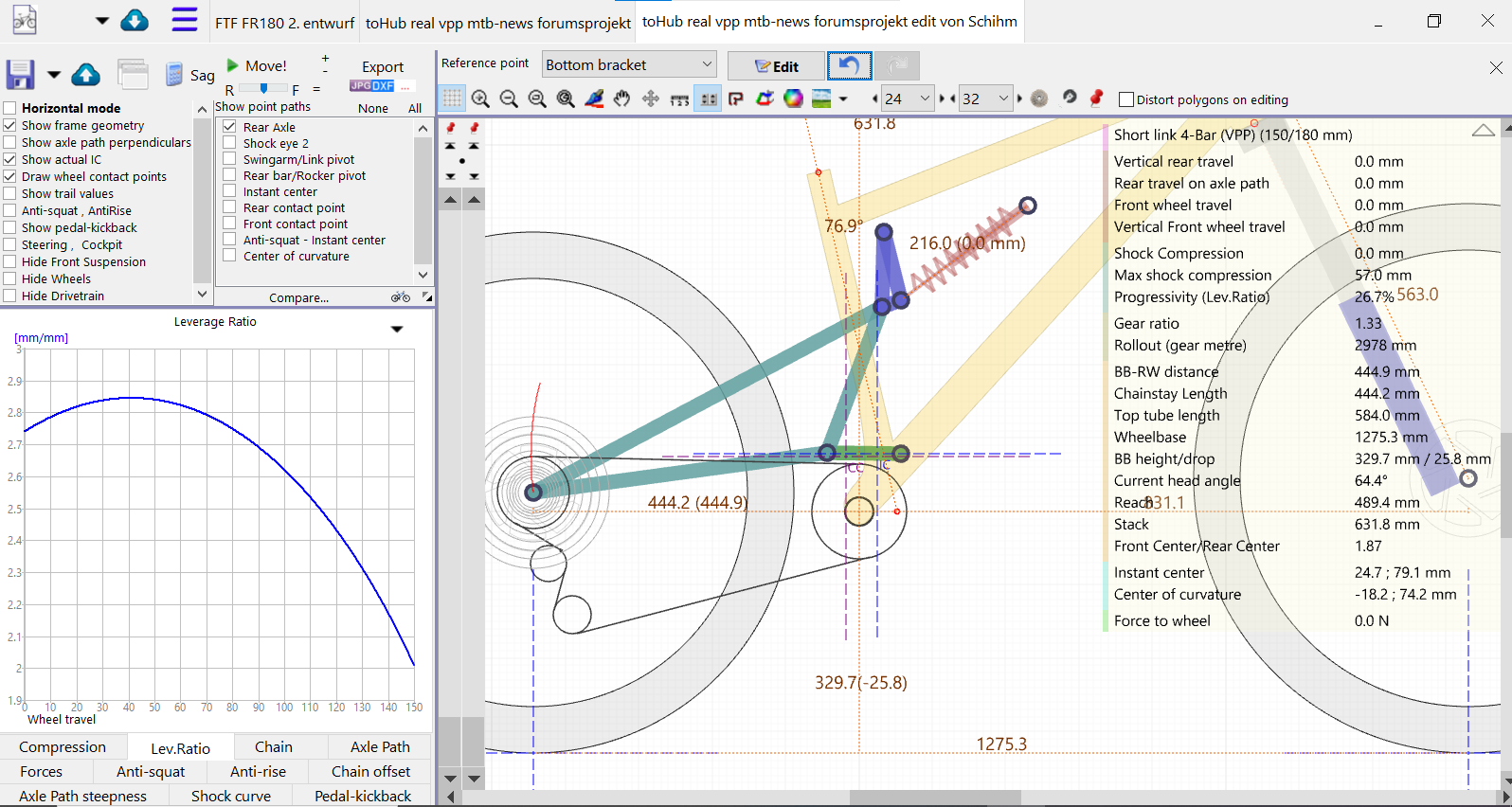The width and height of the screenshot is (1512, 807).
Task: Enable Anti-squat, AntiRise checkbox
Action: click(x=9, y=210)
